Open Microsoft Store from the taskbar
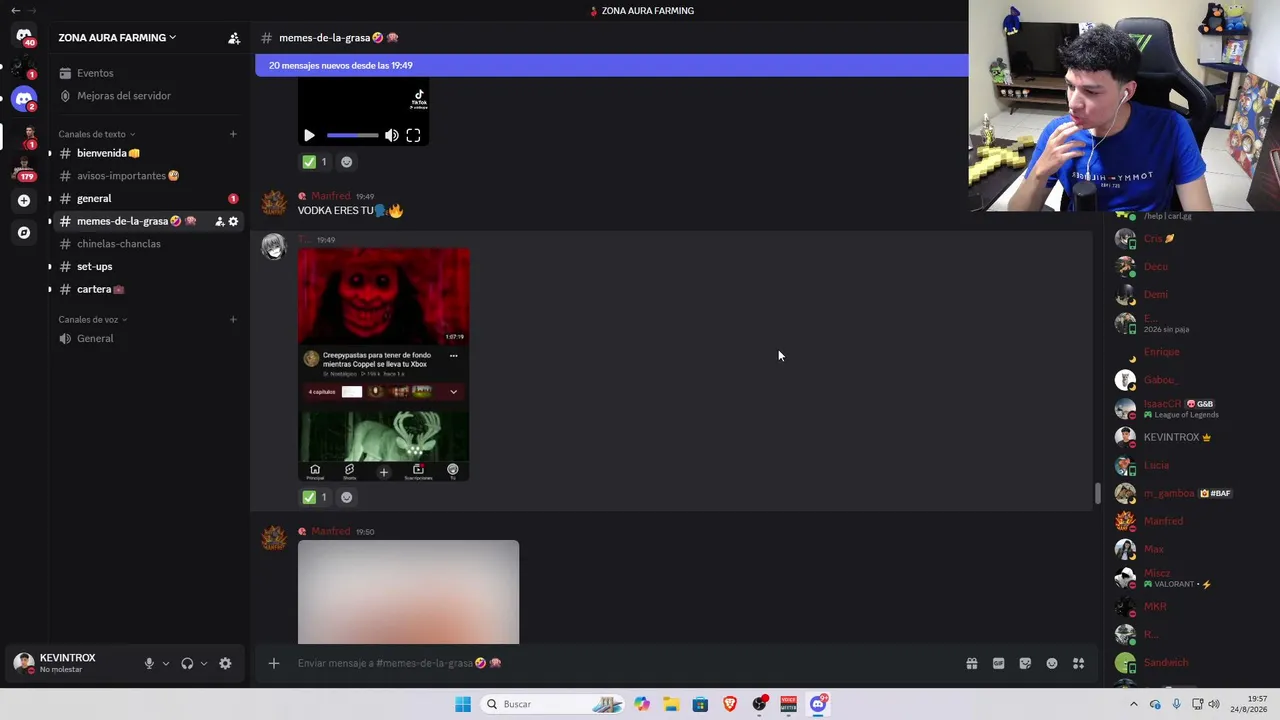 700,704
